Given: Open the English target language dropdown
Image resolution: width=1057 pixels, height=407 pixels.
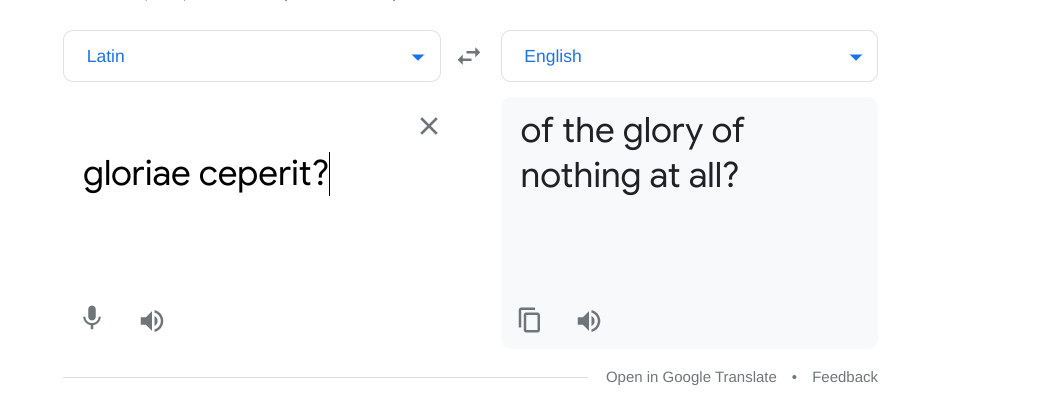Looking at the screenshot, I should [689, 56].
